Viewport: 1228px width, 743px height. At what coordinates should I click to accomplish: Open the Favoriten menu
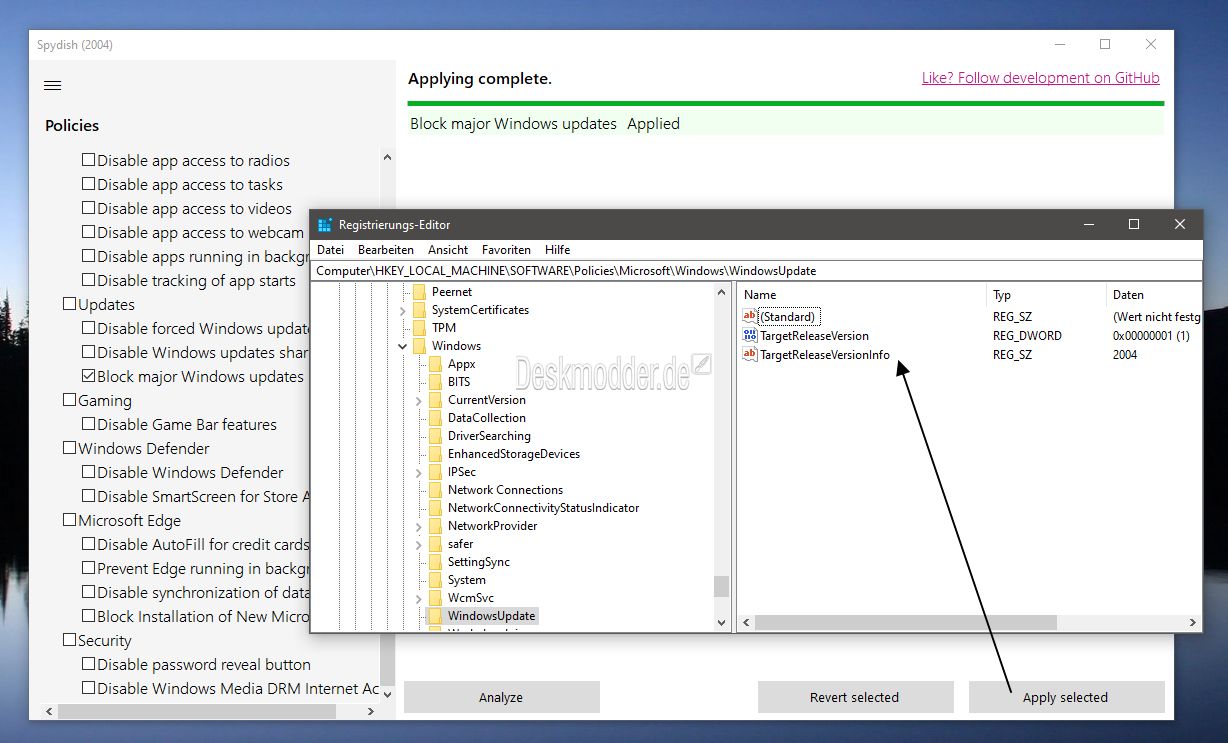506,250
